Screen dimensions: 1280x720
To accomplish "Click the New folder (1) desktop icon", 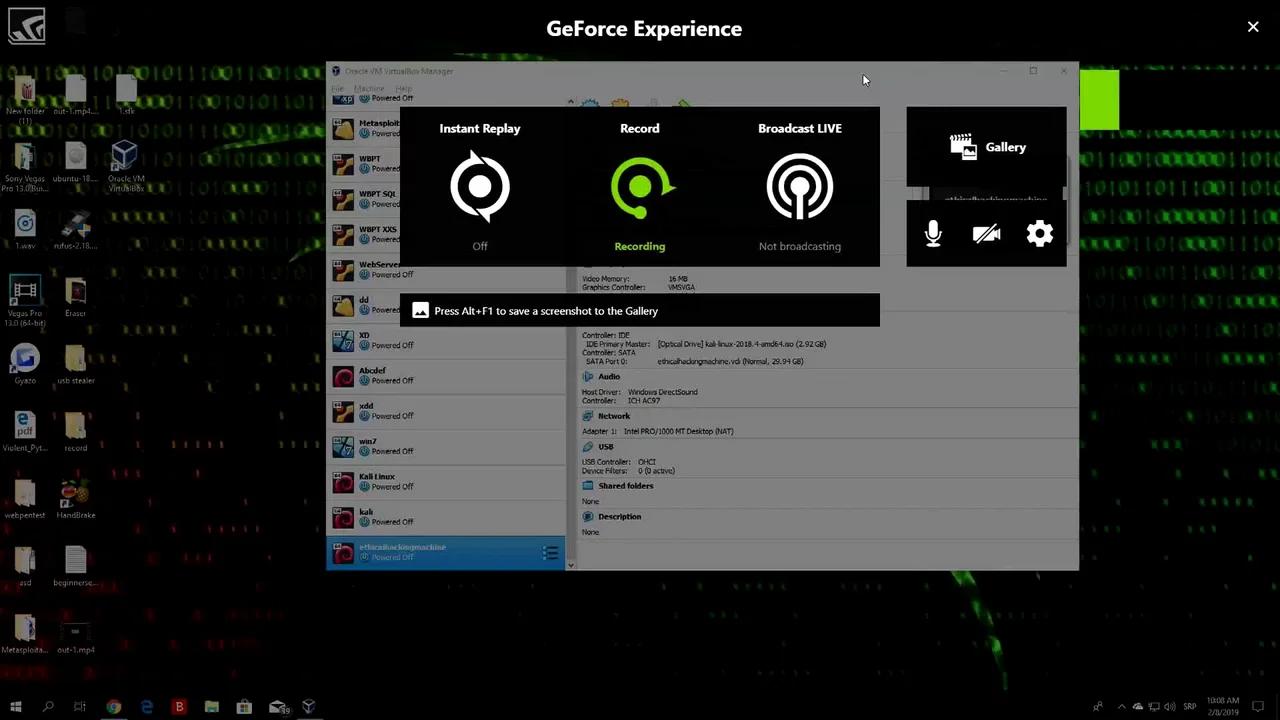I will tap(25, 98).
